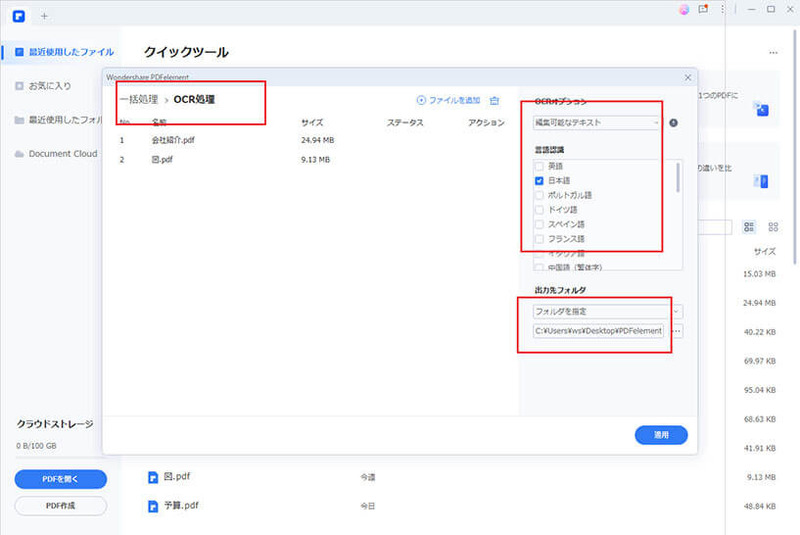
Task: Click the compare PDF icon behind the dialog
Action: 762,181
